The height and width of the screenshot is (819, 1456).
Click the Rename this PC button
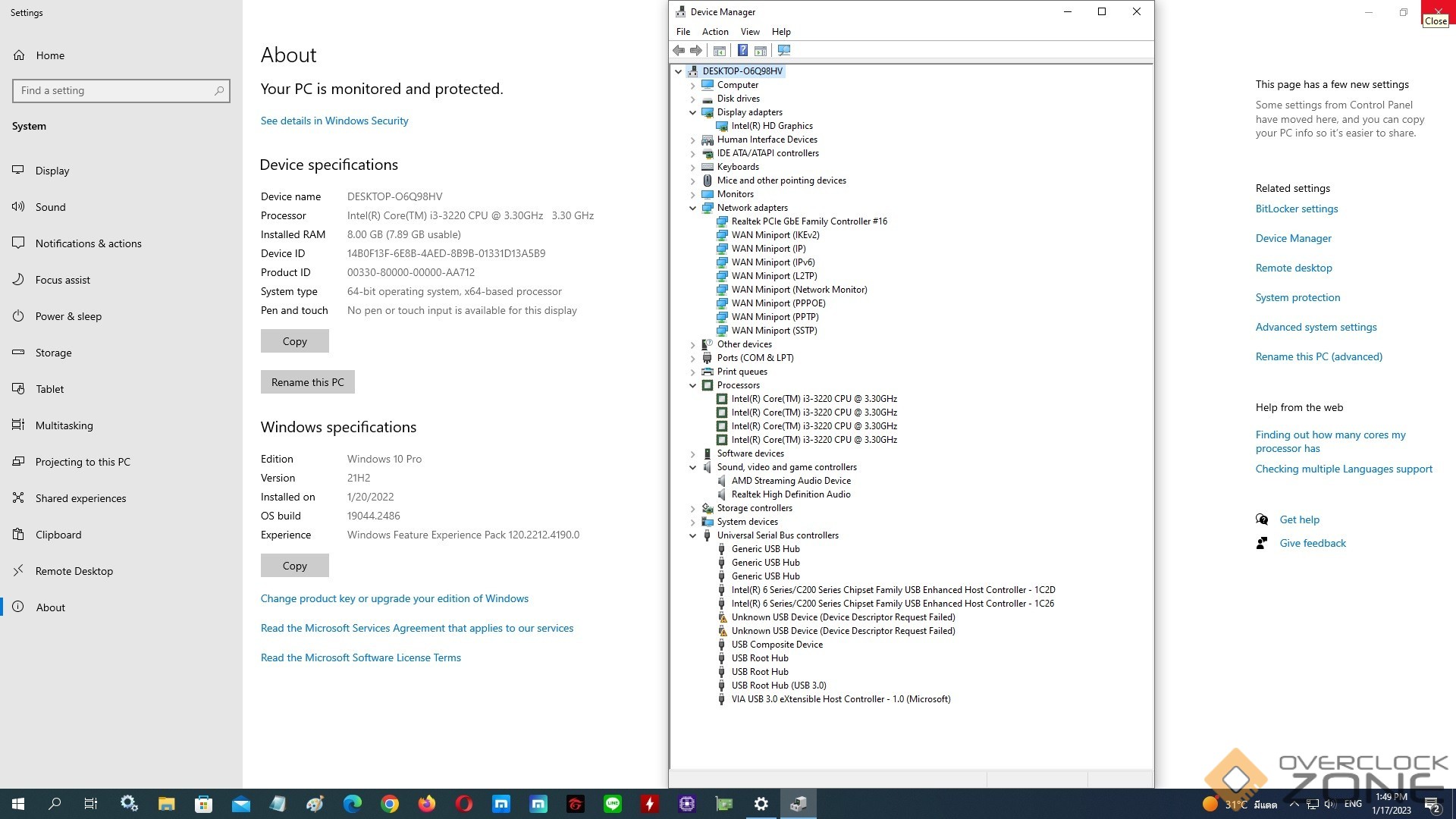click(x=307, y=382)
